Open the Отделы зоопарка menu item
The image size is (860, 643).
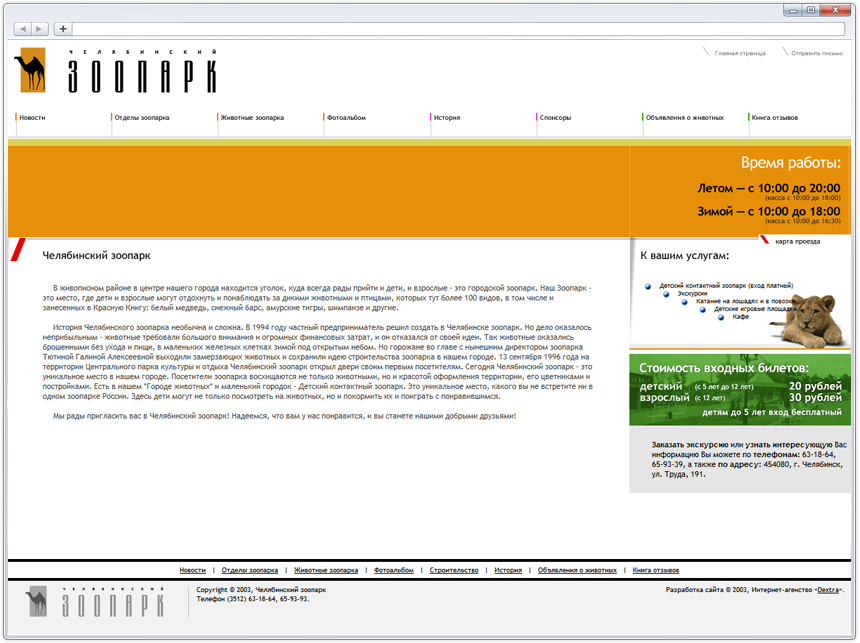(142, 117)
